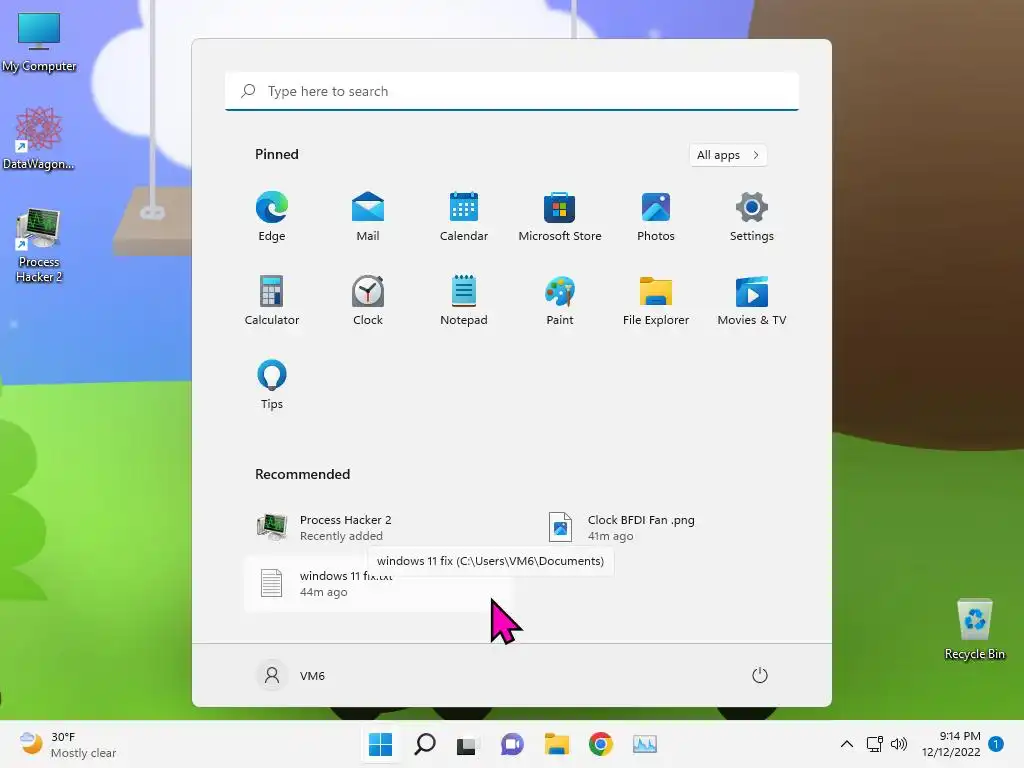Open the Calendar pinned app
This screenshot has width=1024, height=768.
pos(464,216)
